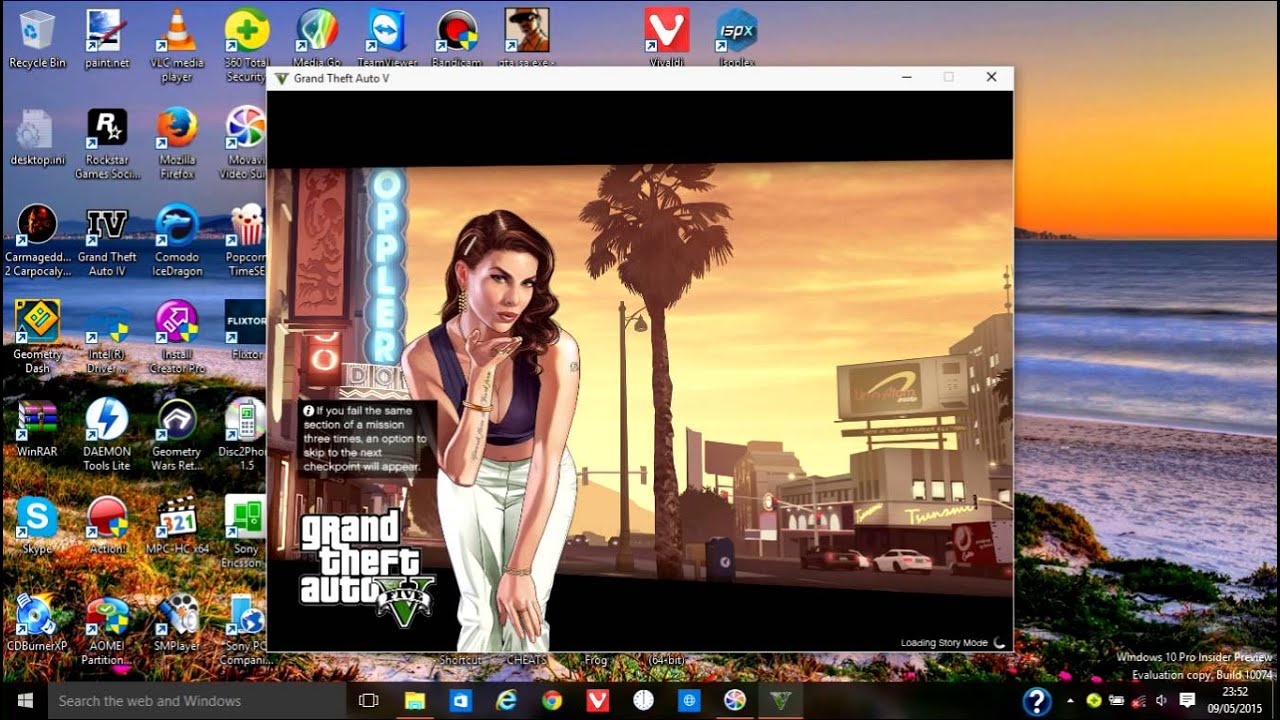Open the Store app in the taskbar
The image size is (1280, 720).
click(460, 700)
